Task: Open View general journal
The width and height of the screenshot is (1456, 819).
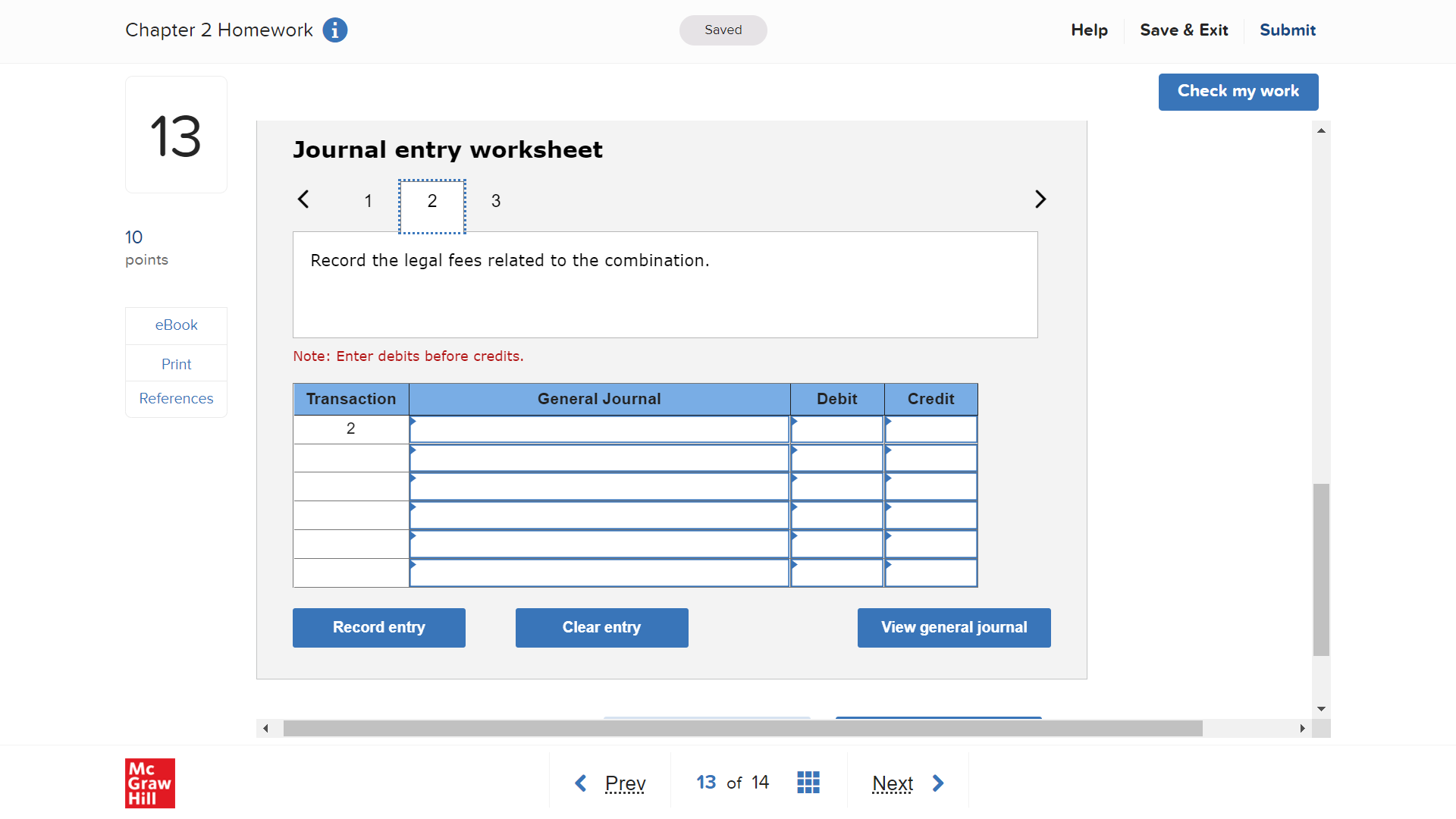Action: pyautogui.click(x=954, y=628)
